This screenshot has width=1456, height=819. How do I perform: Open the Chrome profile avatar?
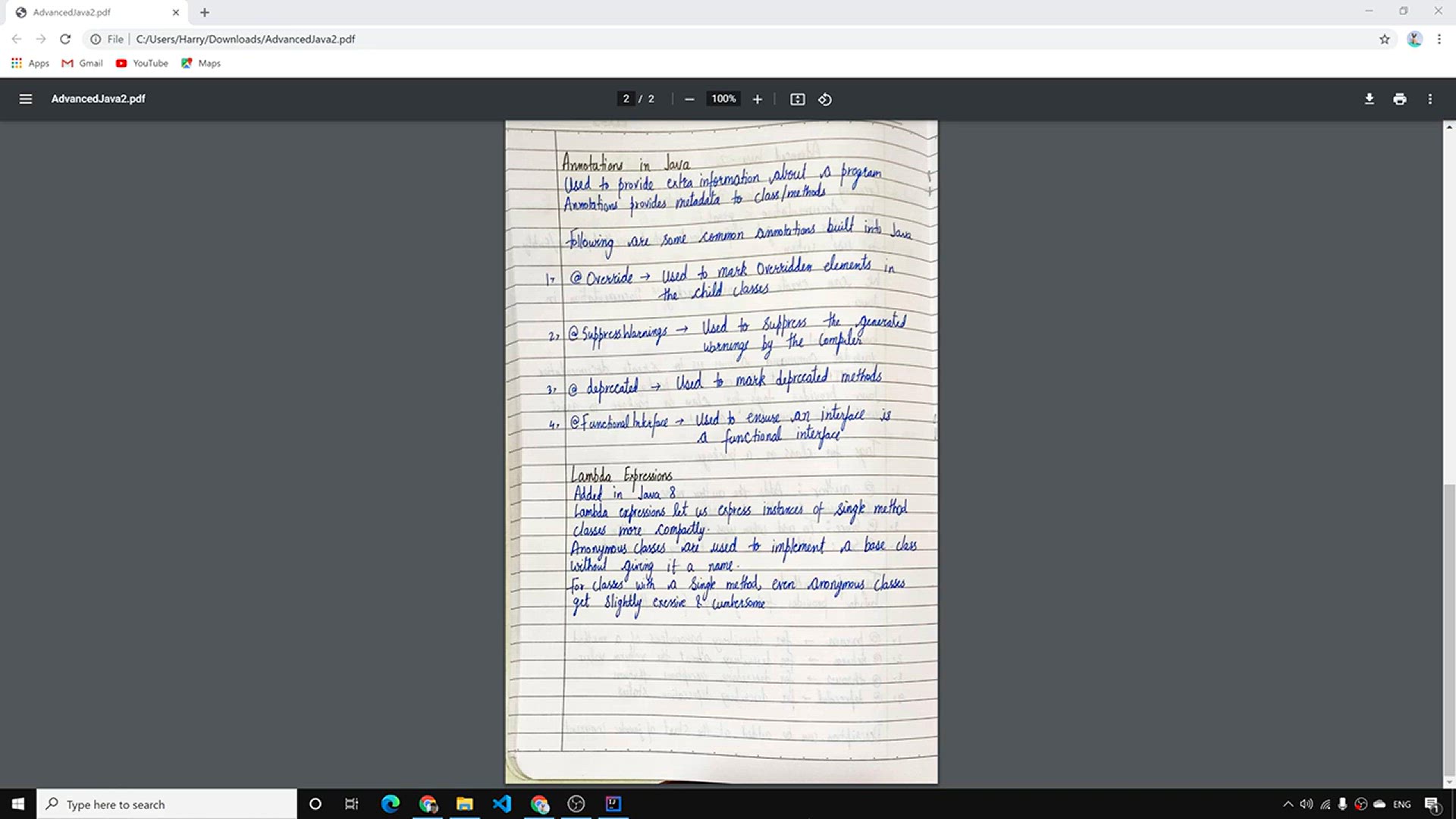click(1414, 39)
